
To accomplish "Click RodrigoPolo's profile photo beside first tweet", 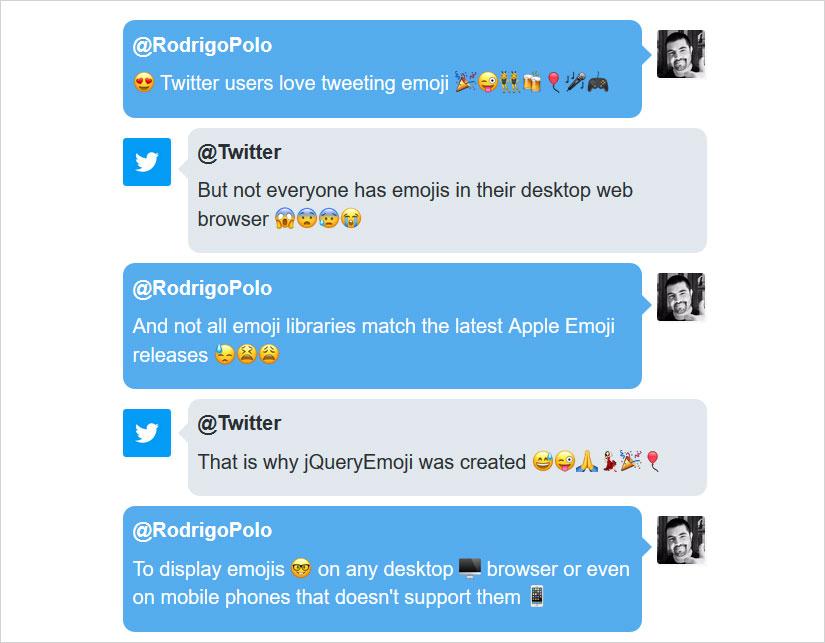I will [x=681, y=54].
